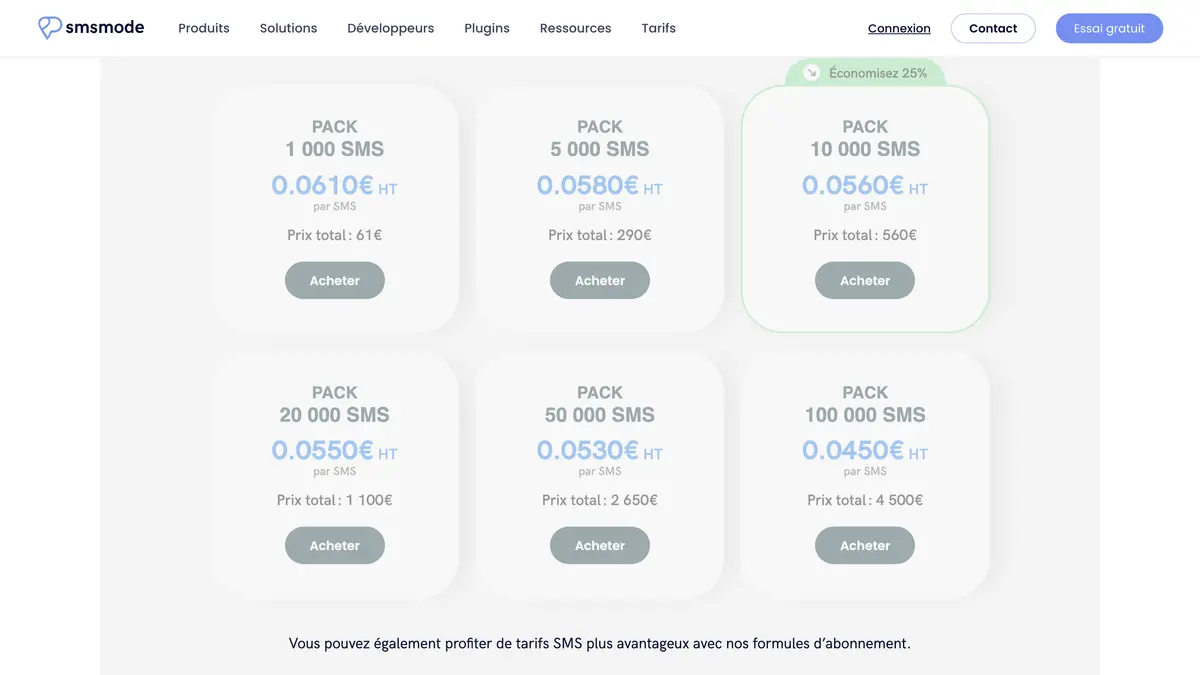Click the 'PACK 20 000 SMS' title
The height and width of the screenshot is (675, 1200).
point(335,404)
